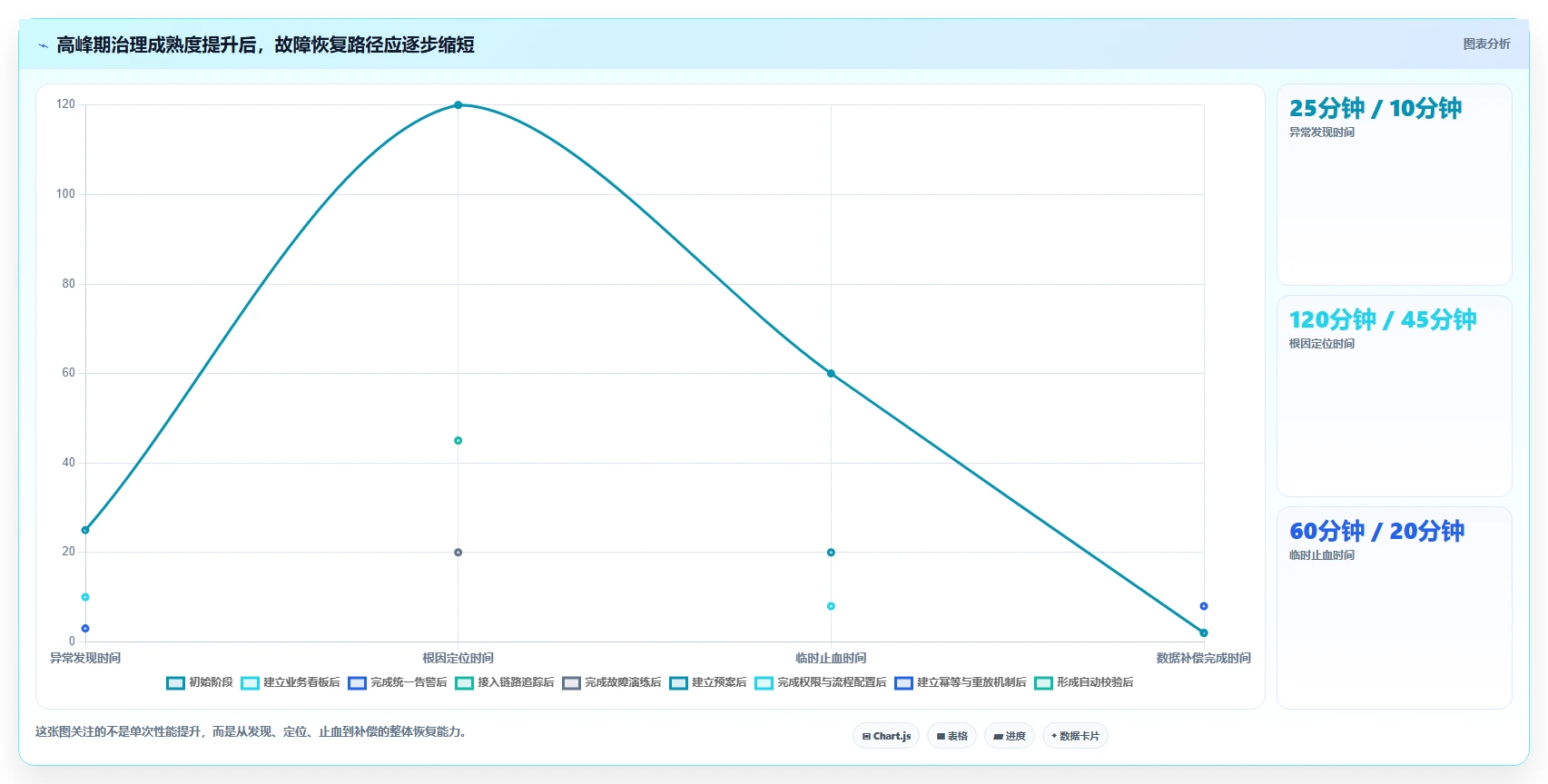Select the 数据卡片 chip

(x=1075, y=736)
